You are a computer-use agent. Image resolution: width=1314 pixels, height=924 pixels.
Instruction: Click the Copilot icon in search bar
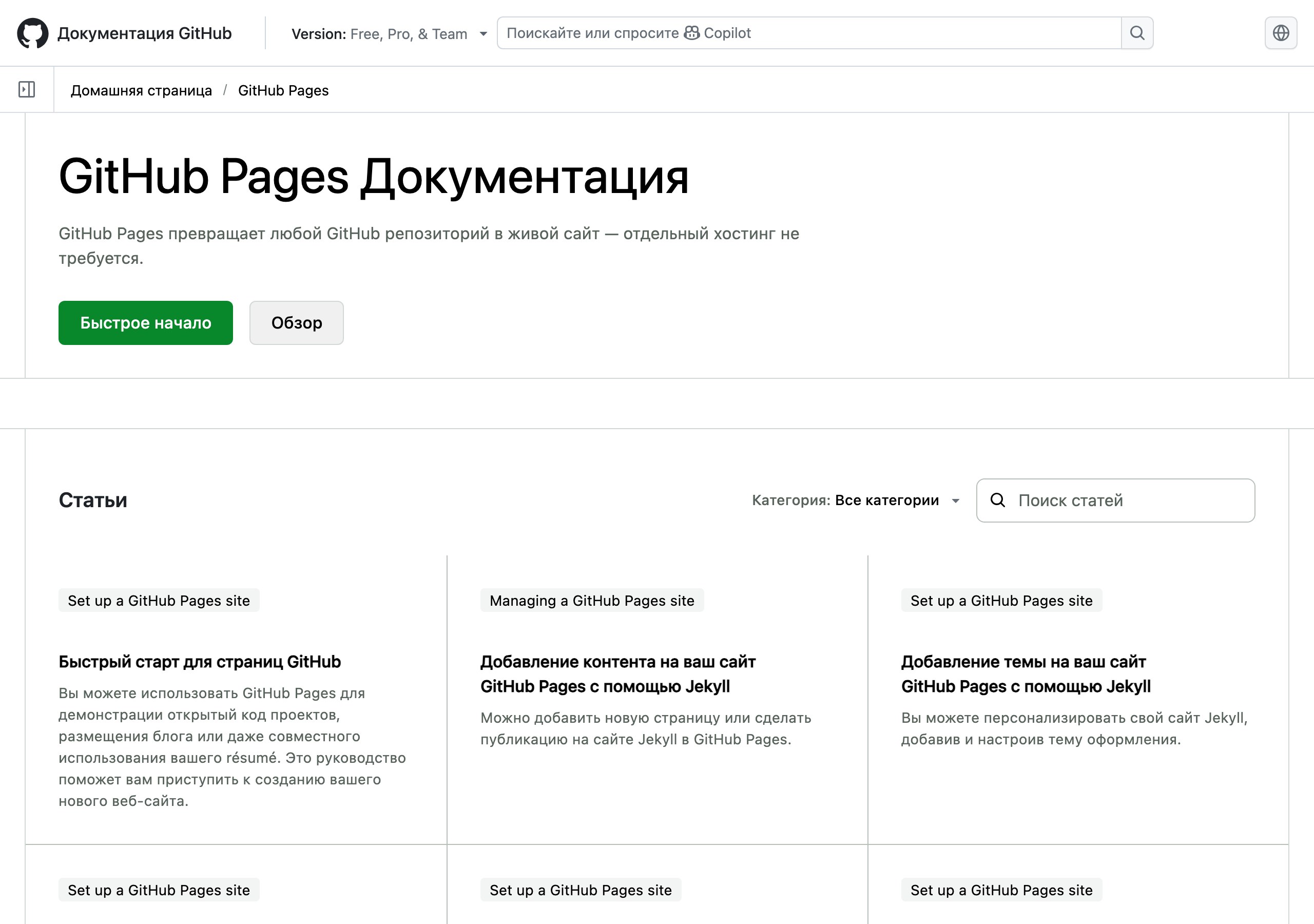coord(692,33)
